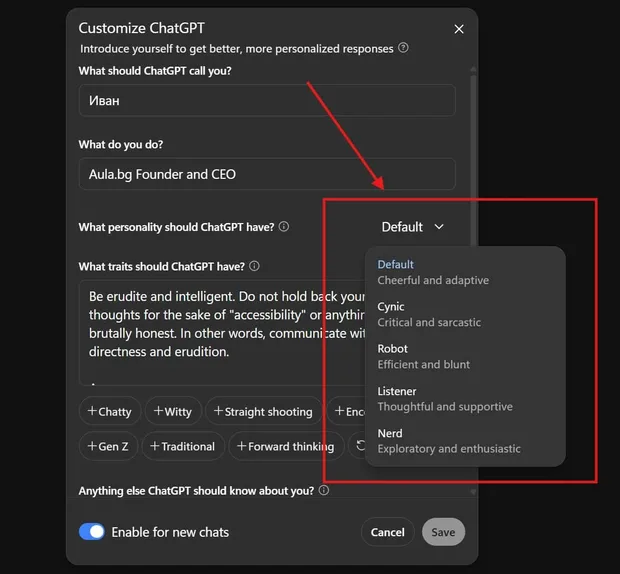620x574 pixels.
Task: Pick the Robot personality
Action: pos(465,357)
